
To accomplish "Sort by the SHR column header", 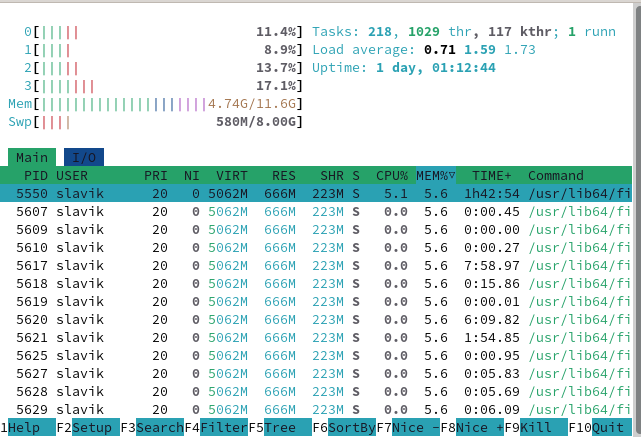I will (332, 175).
